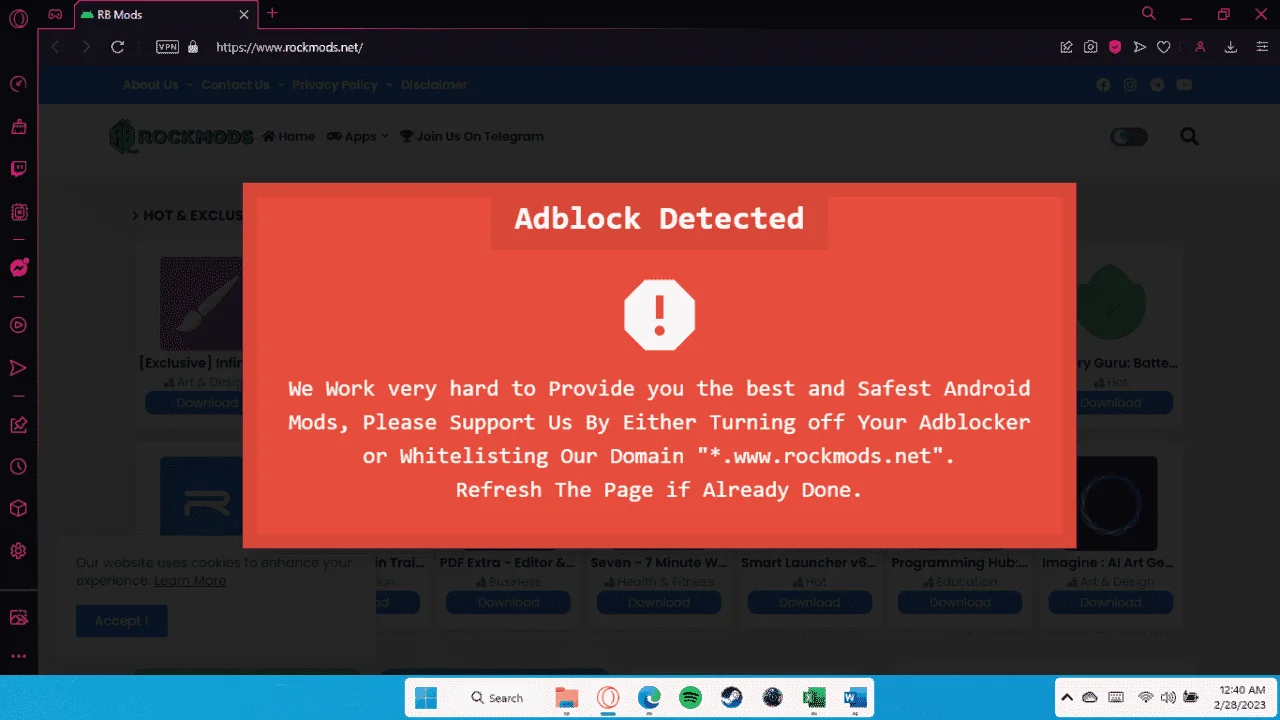The image size is (1280, 720).
Task: Open the taskbar clock and date
Action: 1238,698
